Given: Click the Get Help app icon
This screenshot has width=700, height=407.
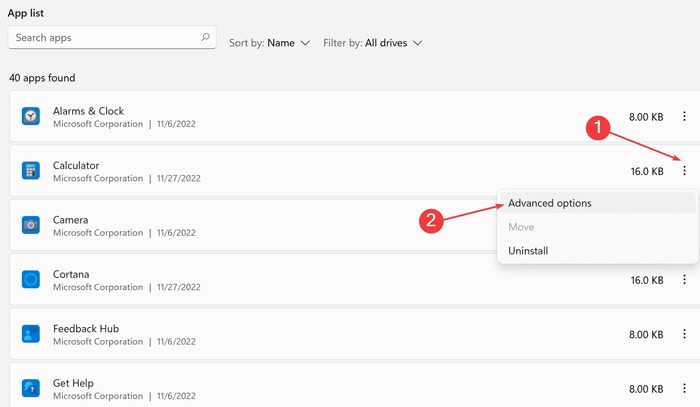Looking at the screenshot, I should [x=31, y=388].
